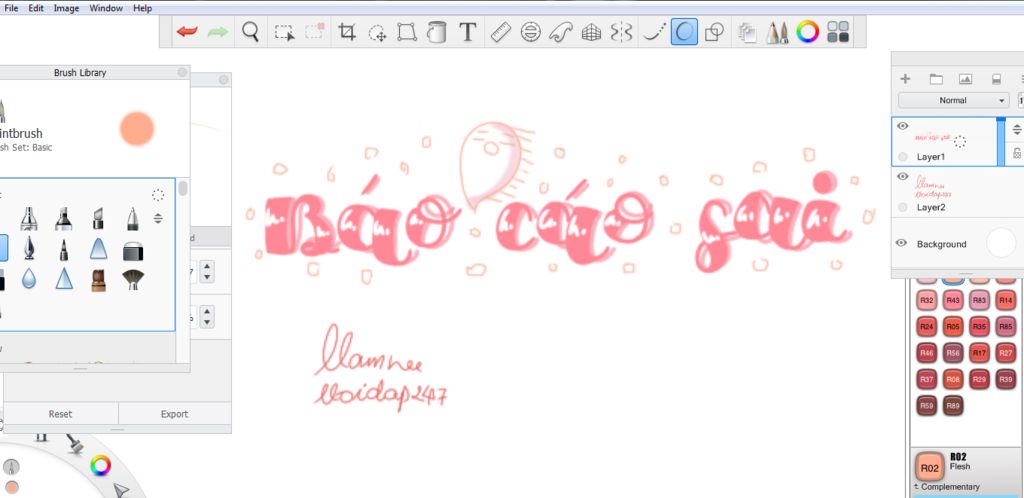Pick the ballpoint pen brush

[133, 219]
